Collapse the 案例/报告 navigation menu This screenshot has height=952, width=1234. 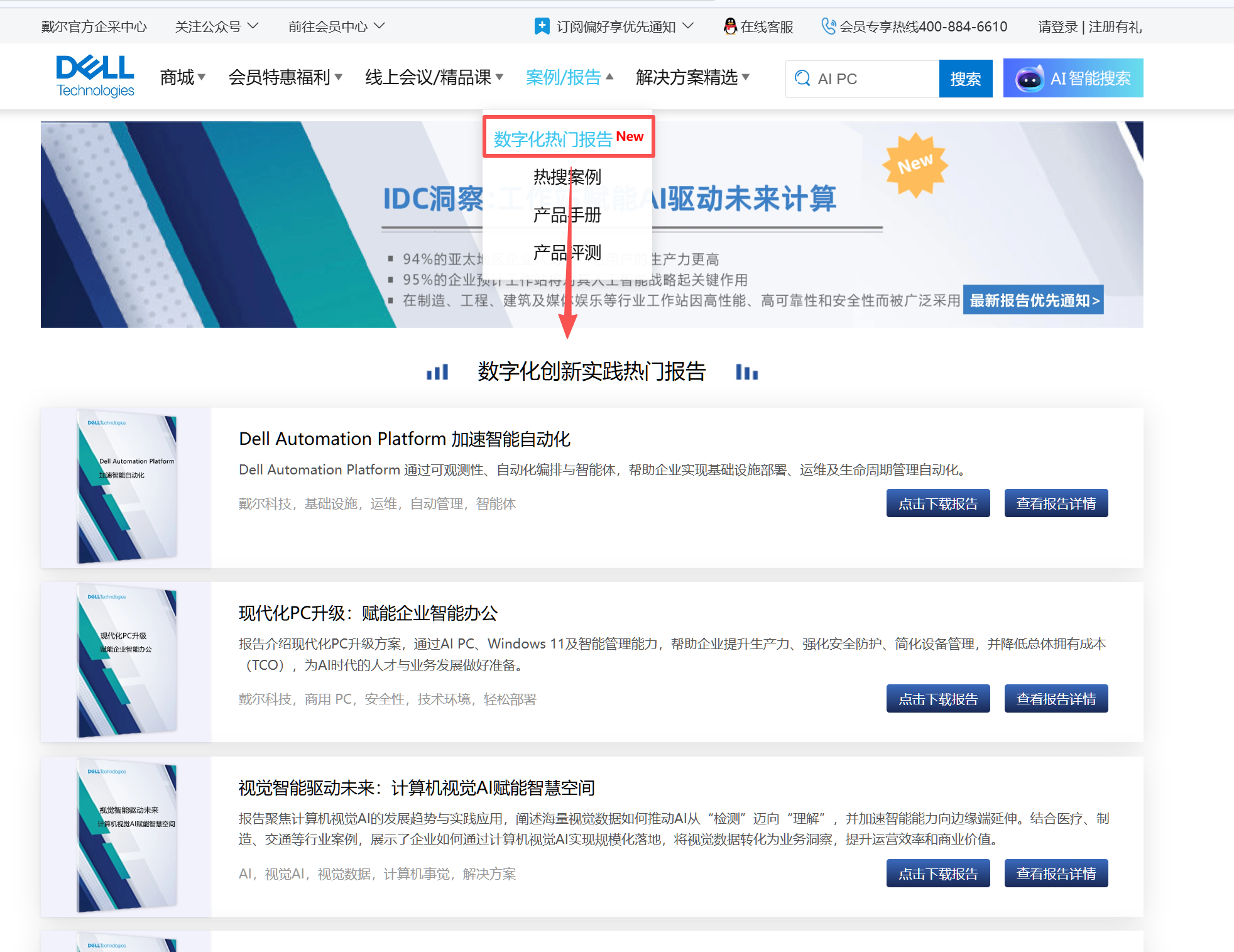pyautogui.click(x=569, y=77)
